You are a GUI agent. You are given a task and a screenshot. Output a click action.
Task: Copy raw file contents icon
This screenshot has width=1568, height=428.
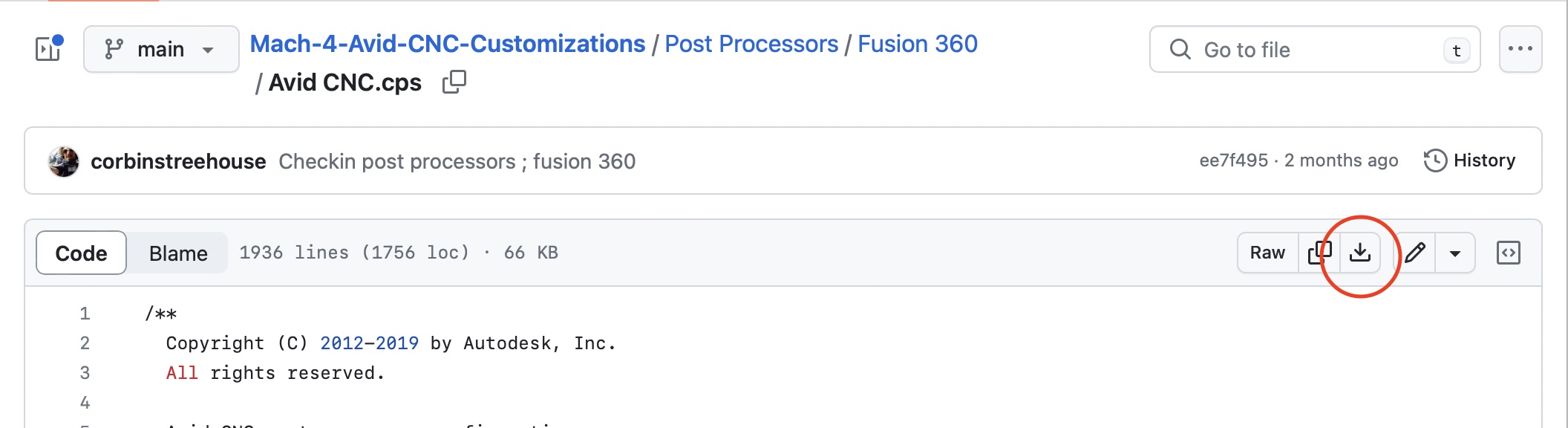click(1319, 253)
